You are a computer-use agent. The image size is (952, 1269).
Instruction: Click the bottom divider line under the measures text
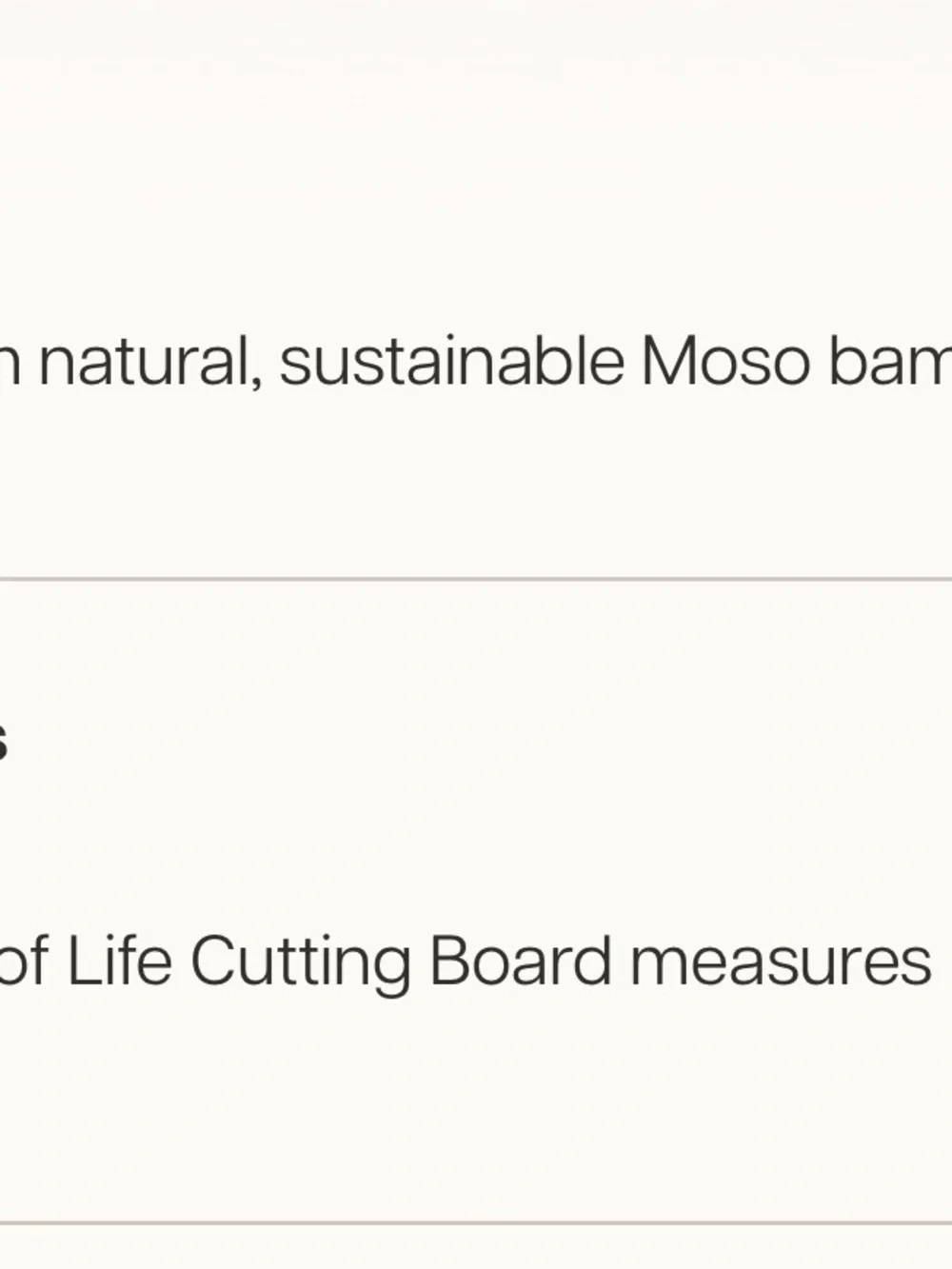pyautogui.click(x=476, y=1222)
